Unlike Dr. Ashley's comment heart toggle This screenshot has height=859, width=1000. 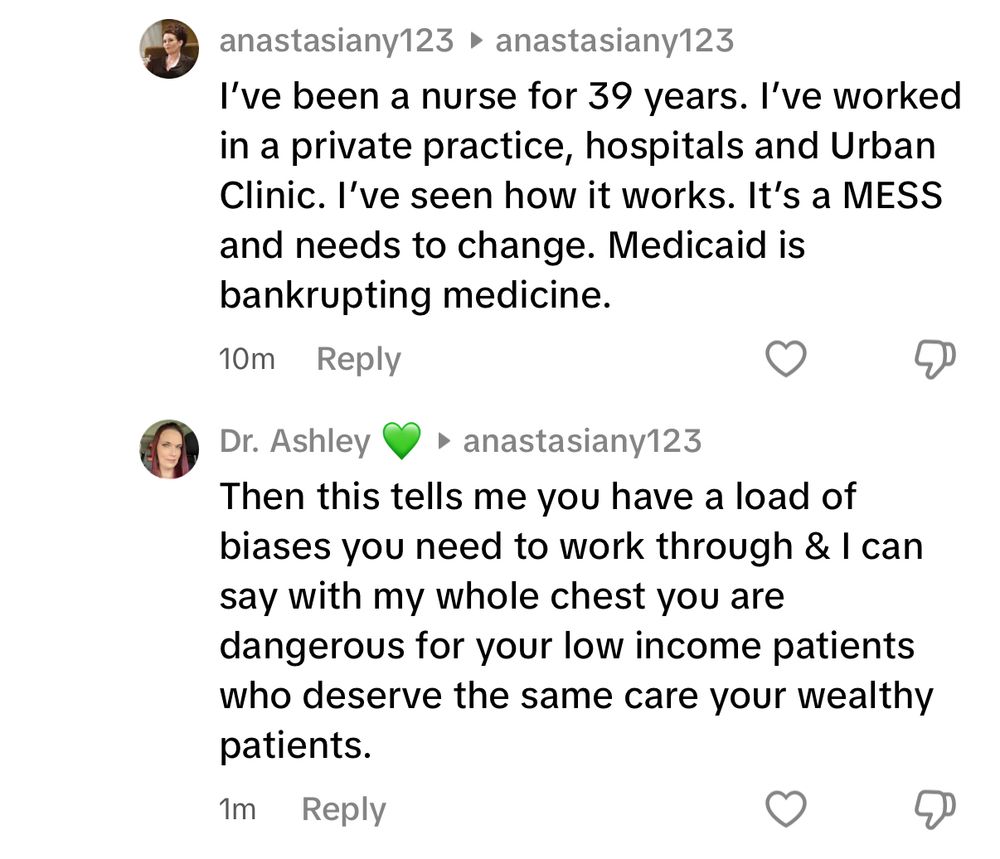pyautogui.click(x=786, y=808)
